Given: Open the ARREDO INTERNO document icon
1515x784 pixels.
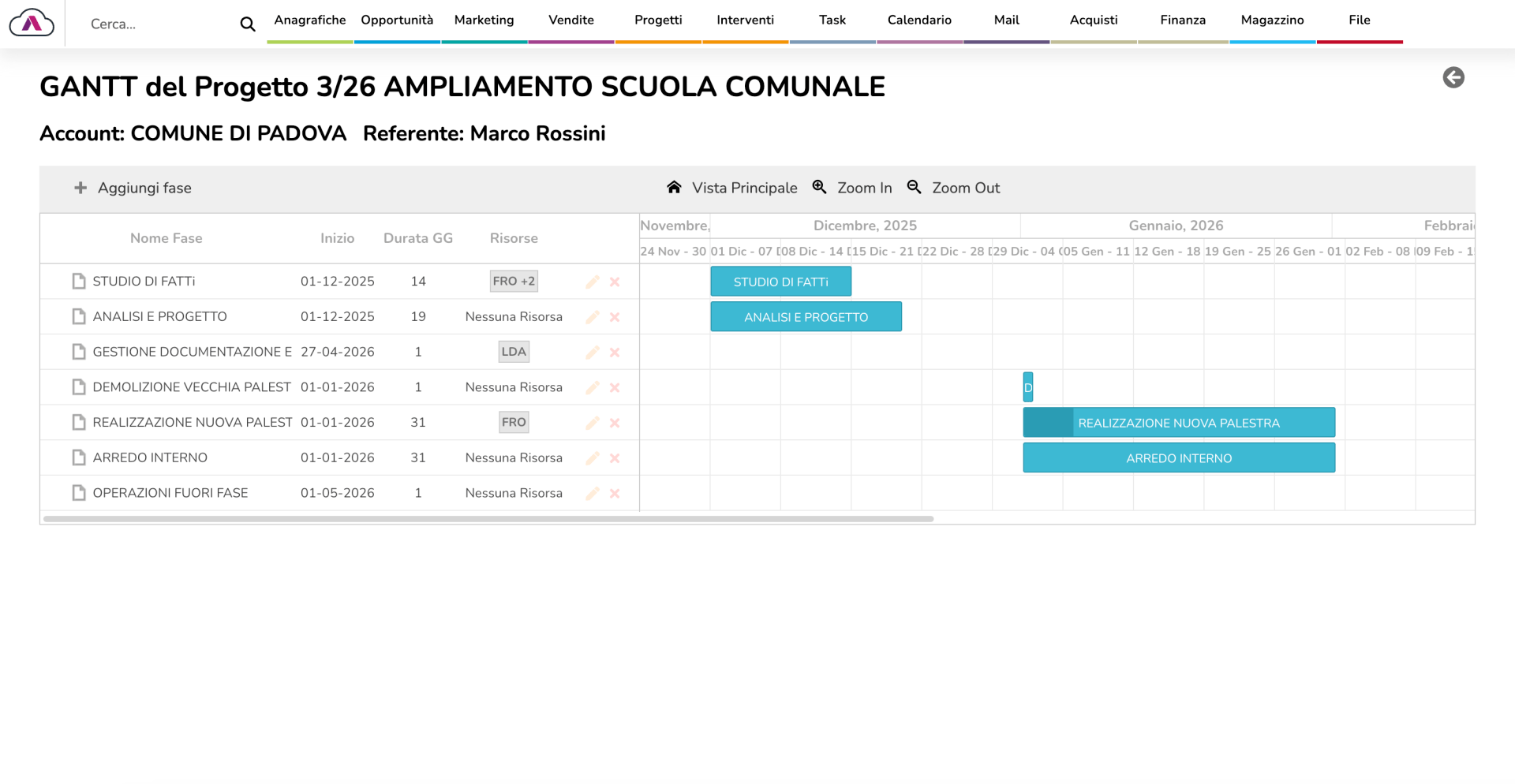Looking at the screenshot, I should (79, 457).
